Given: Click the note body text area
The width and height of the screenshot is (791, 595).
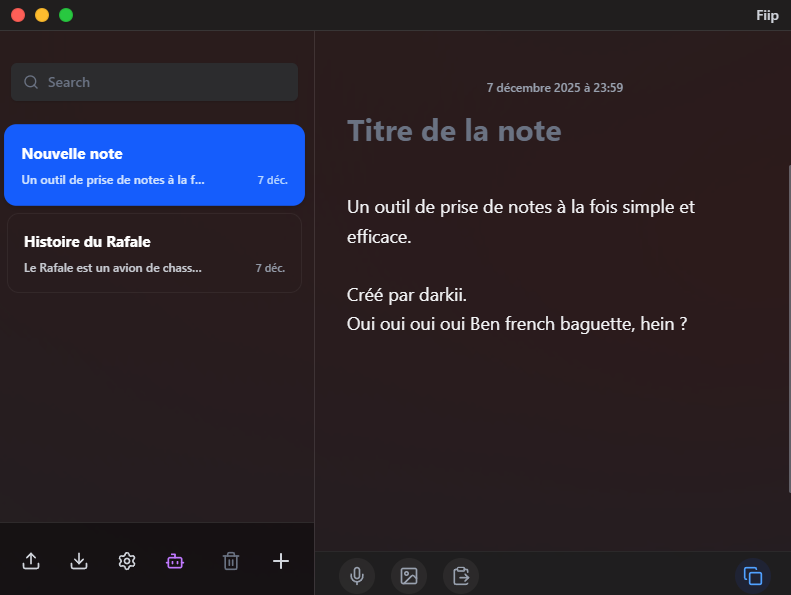Looking at the screenshot, I should 520,266.
